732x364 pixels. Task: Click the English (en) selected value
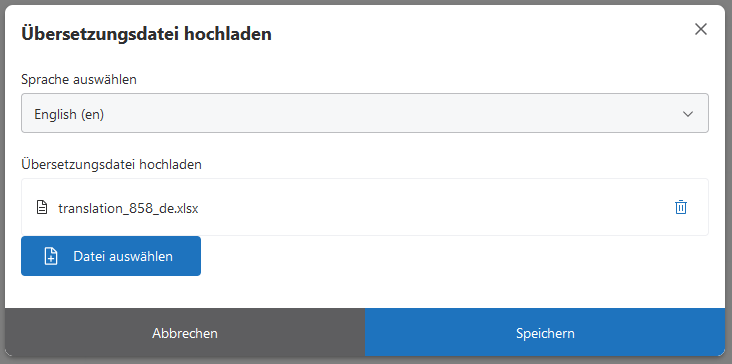click(69, 114)
